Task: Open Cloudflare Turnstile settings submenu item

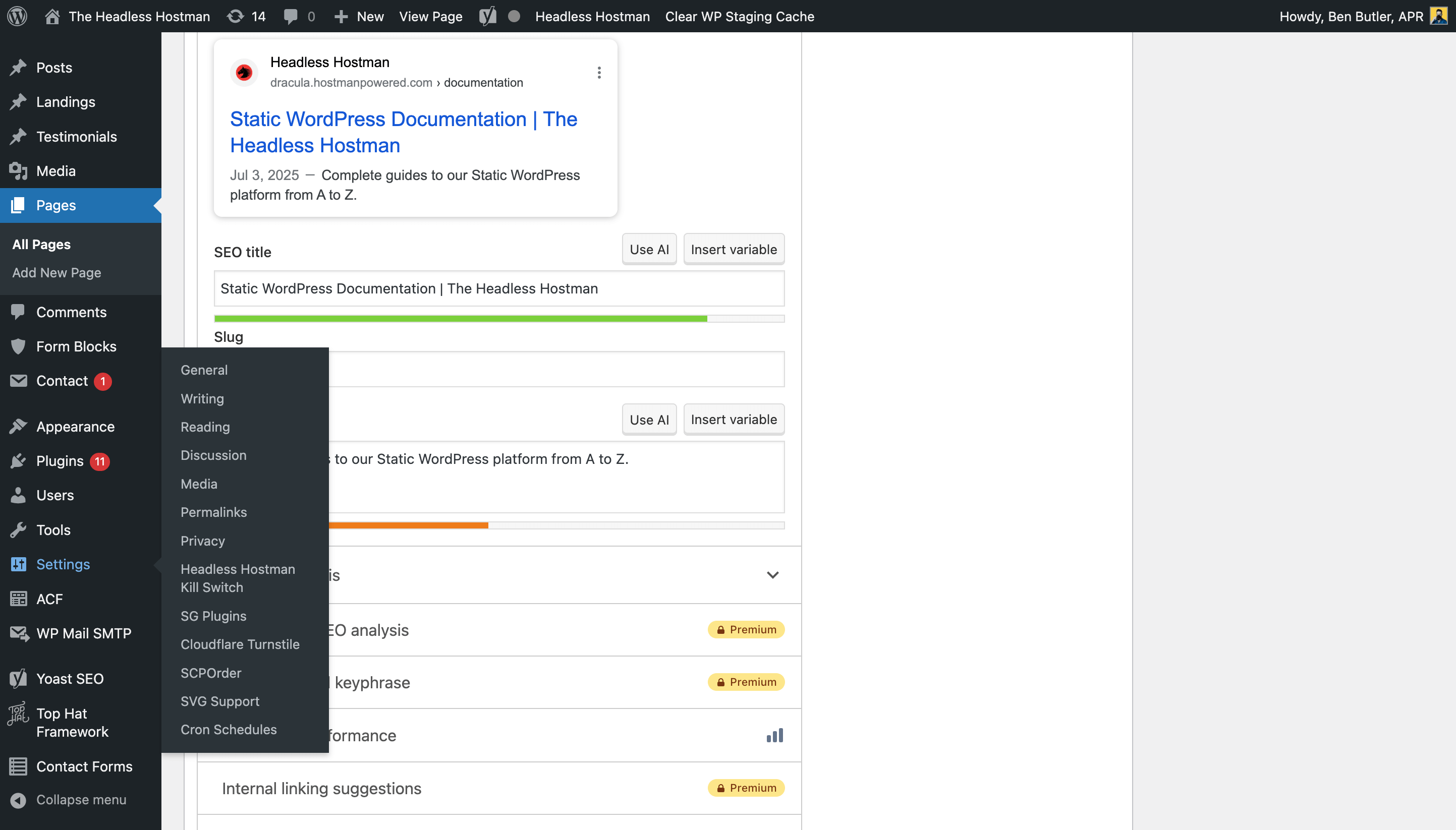Action: pos(240,644)
